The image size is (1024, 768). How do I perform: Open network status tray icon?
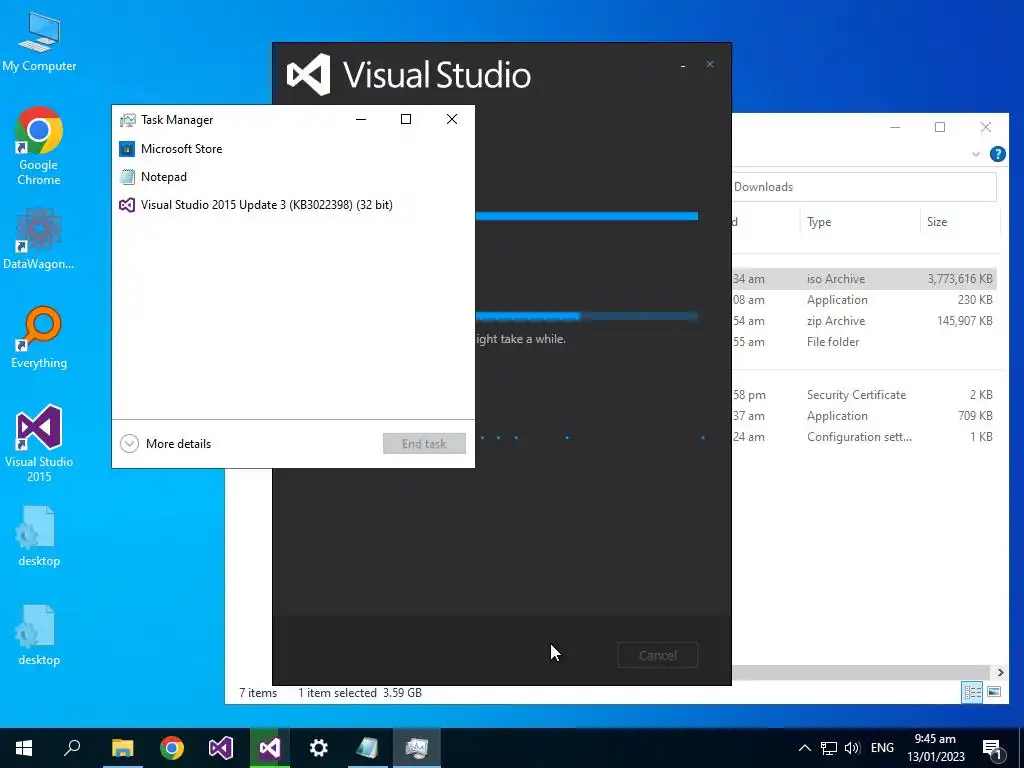pos(829,748)
